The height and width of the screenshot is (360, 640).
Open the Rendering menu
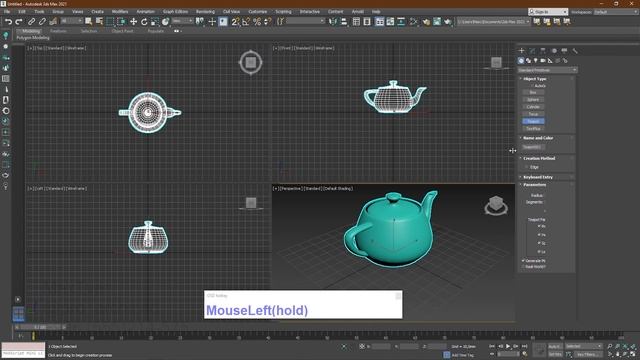205,12
